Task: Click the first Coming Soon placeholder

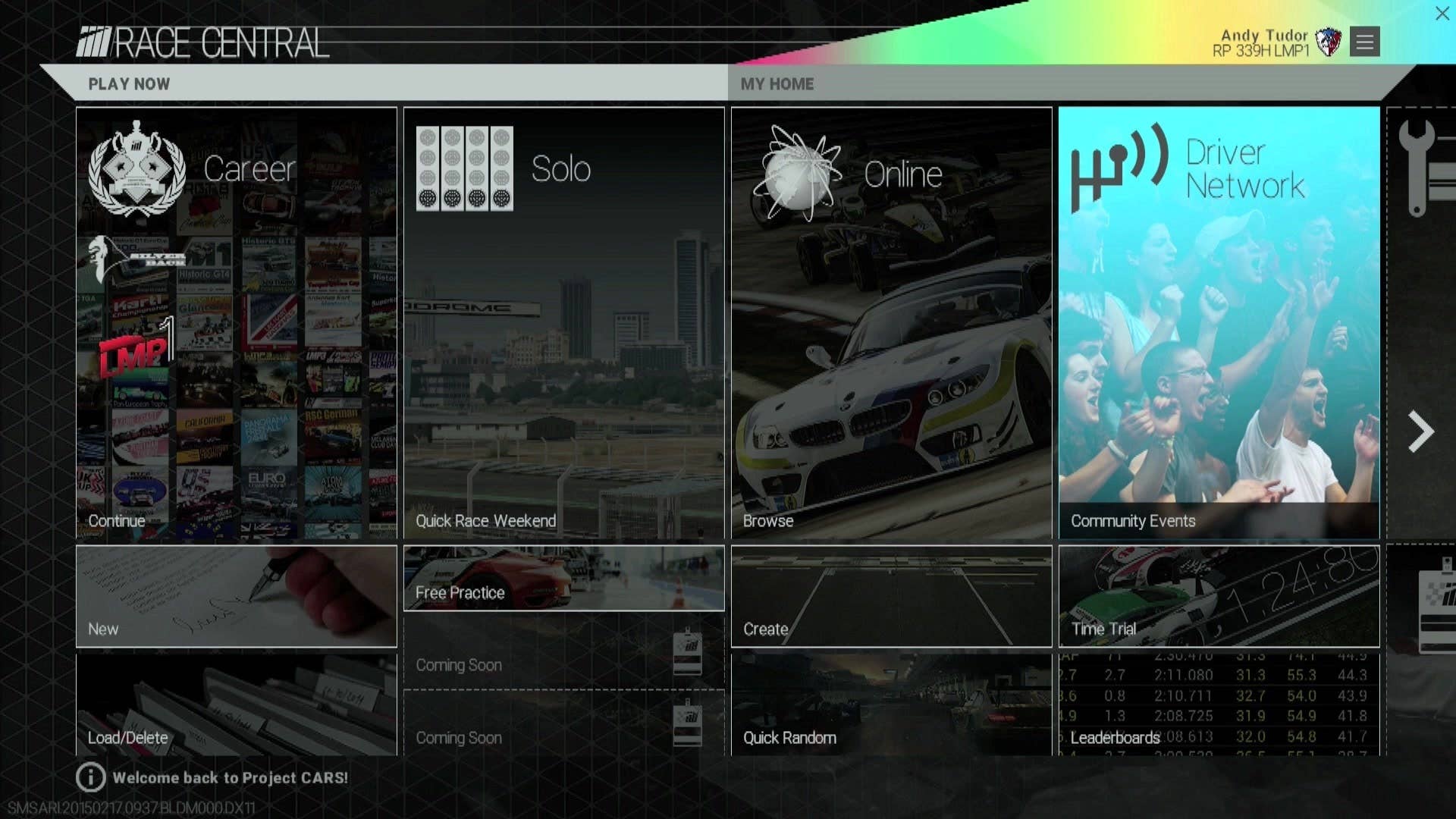Action: point(563,652)
